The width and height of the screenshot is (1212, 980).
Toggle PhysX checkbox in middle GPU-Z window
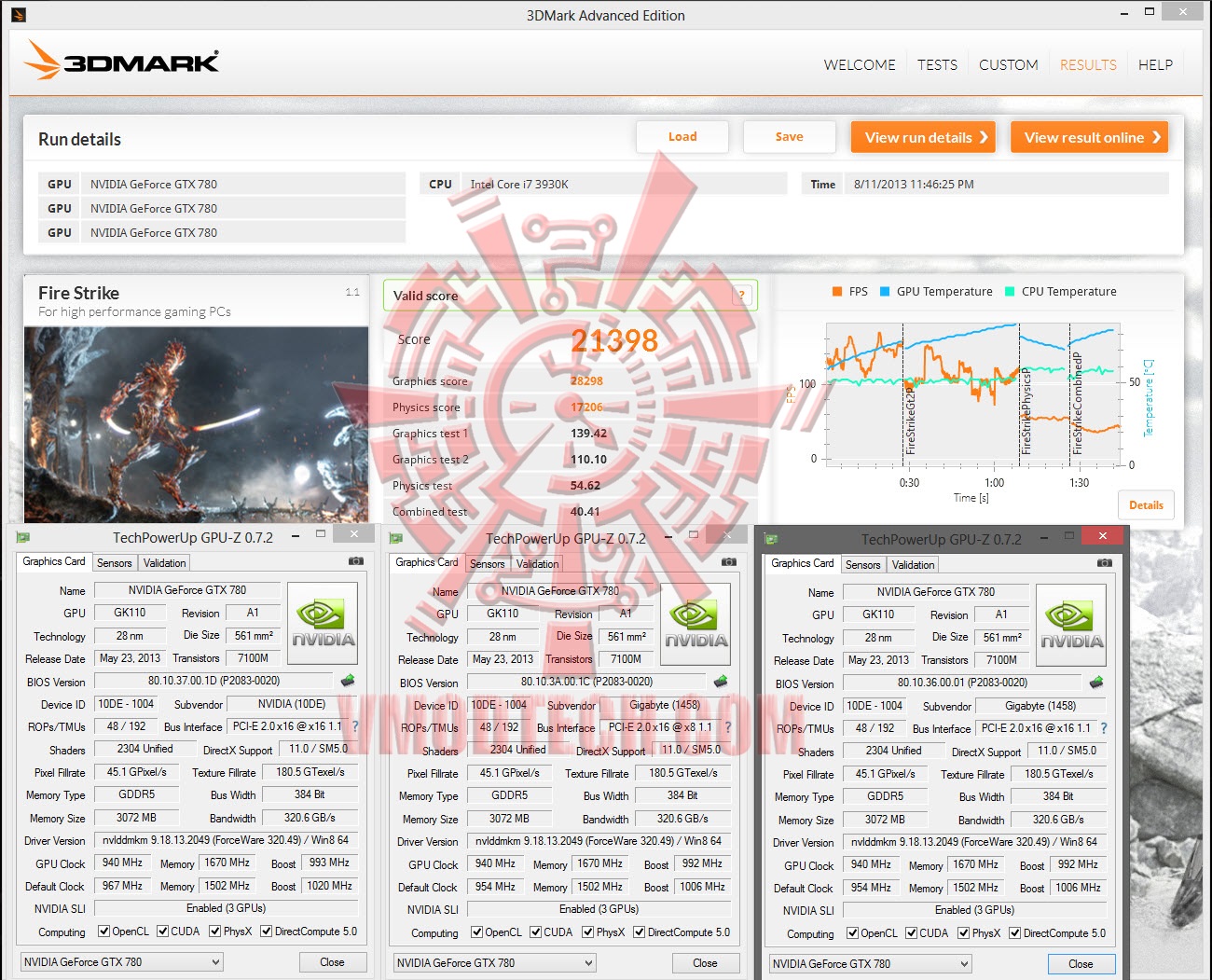click(588, 932)
